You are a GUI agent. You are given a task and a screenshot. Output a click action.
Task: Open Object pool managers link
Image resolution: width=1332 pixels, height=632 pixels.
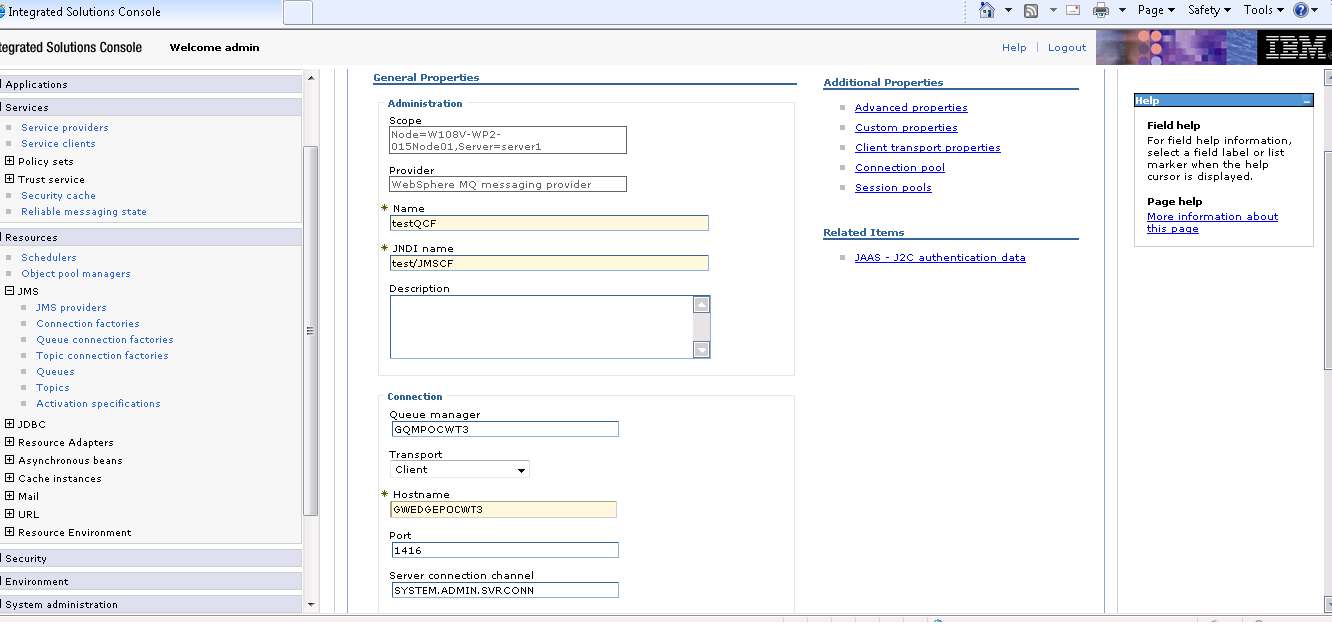tap(76, 274)
